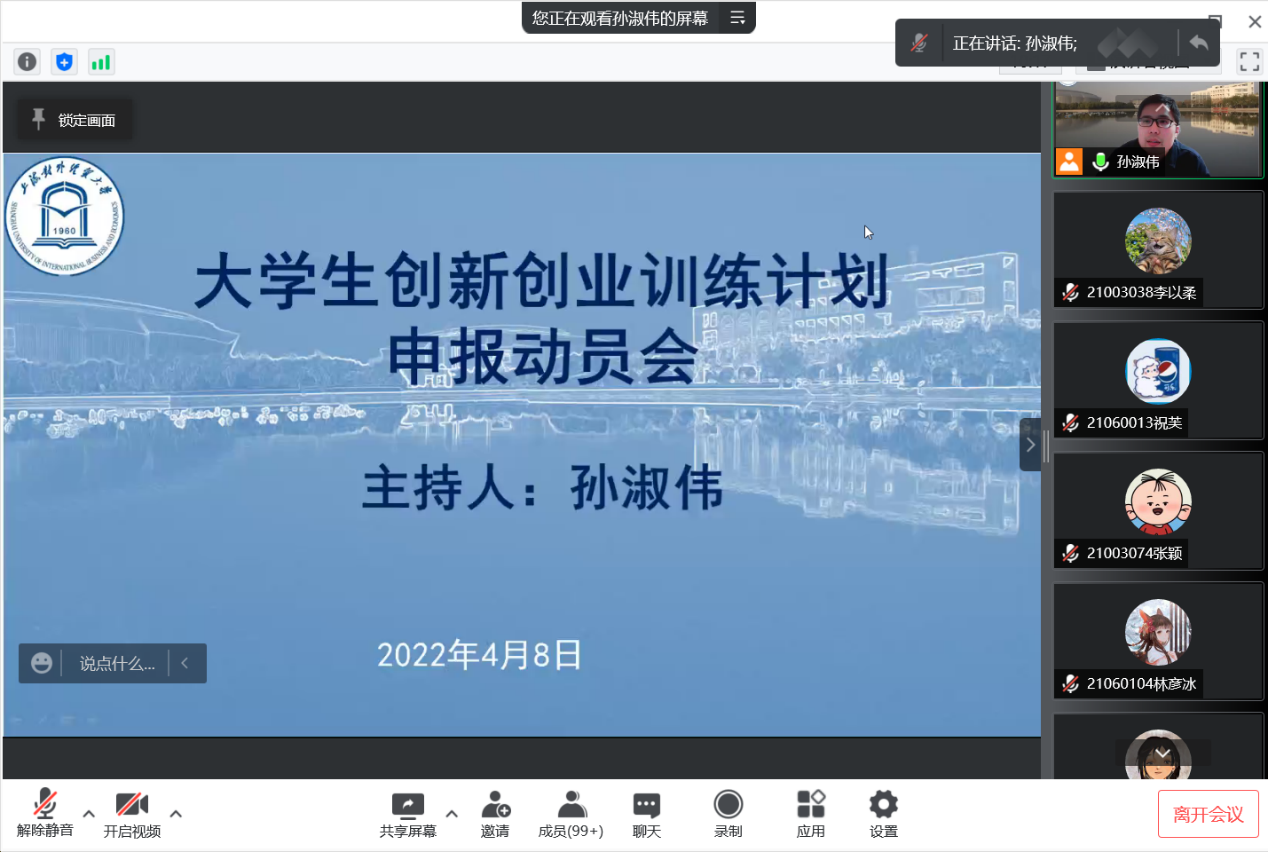
Task: Turn on video (开启视频)
Action: 132,814
